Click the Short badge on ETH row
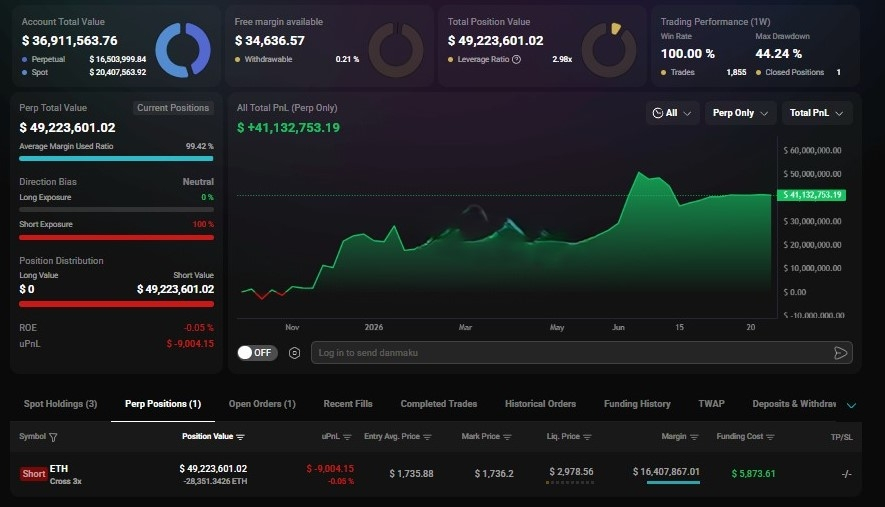885x507 pixels. pos(34,474)
